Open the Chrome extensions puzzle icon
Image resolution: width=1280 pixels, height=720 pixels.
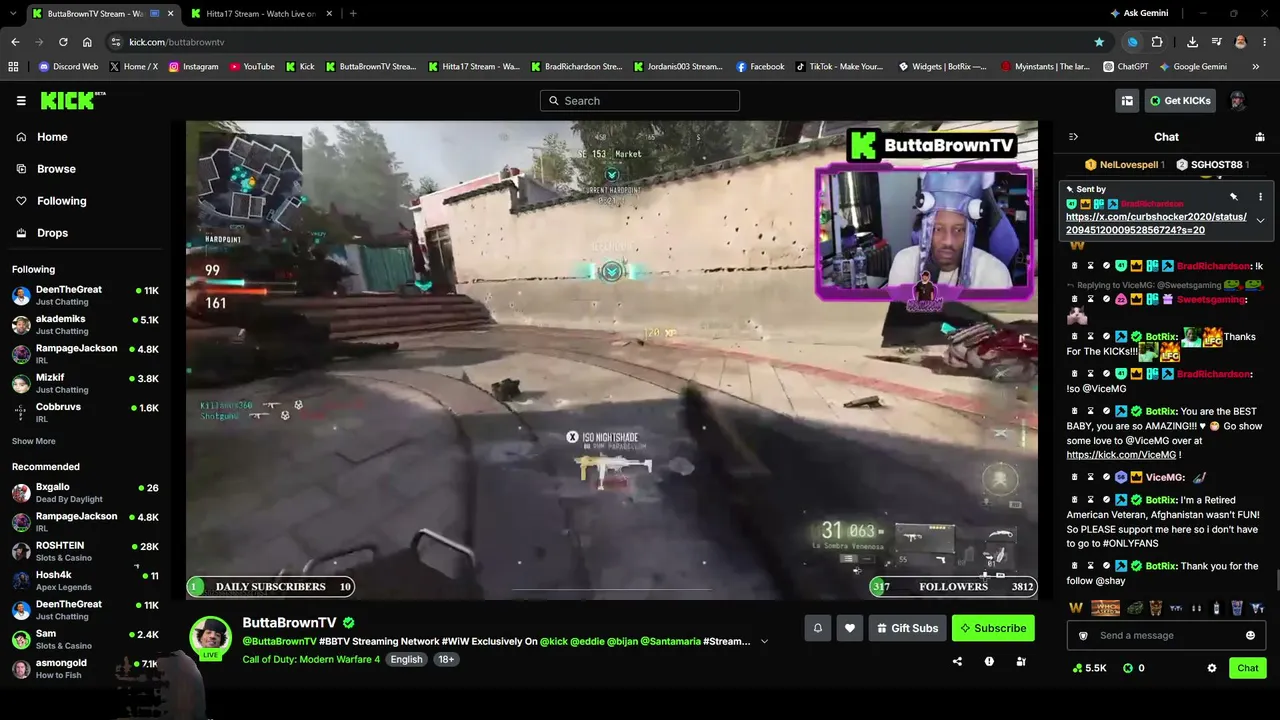coord(1157,42)
